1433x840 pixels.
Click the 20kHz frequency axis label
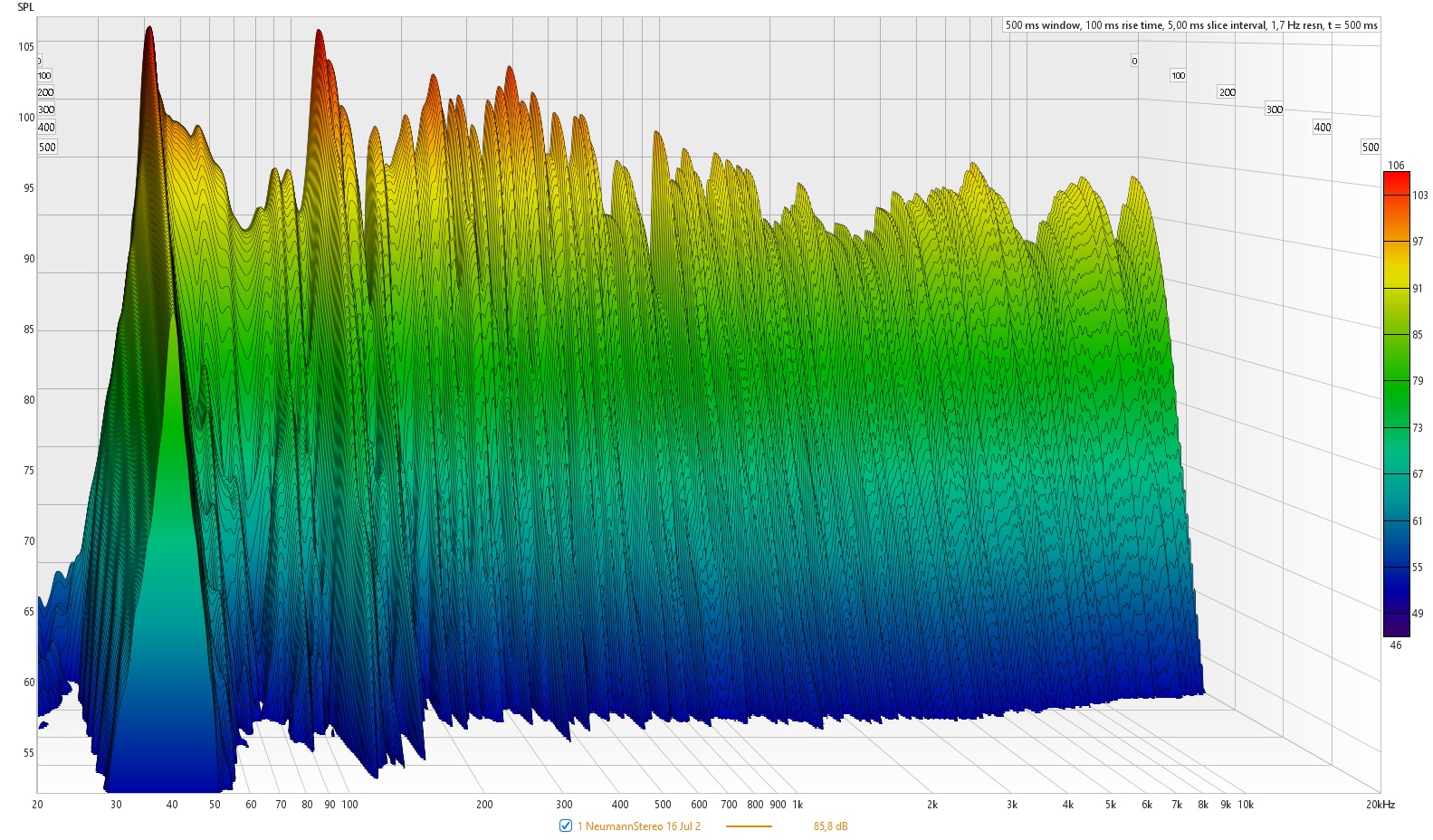pyautogui.click(x=1380, y=805)
